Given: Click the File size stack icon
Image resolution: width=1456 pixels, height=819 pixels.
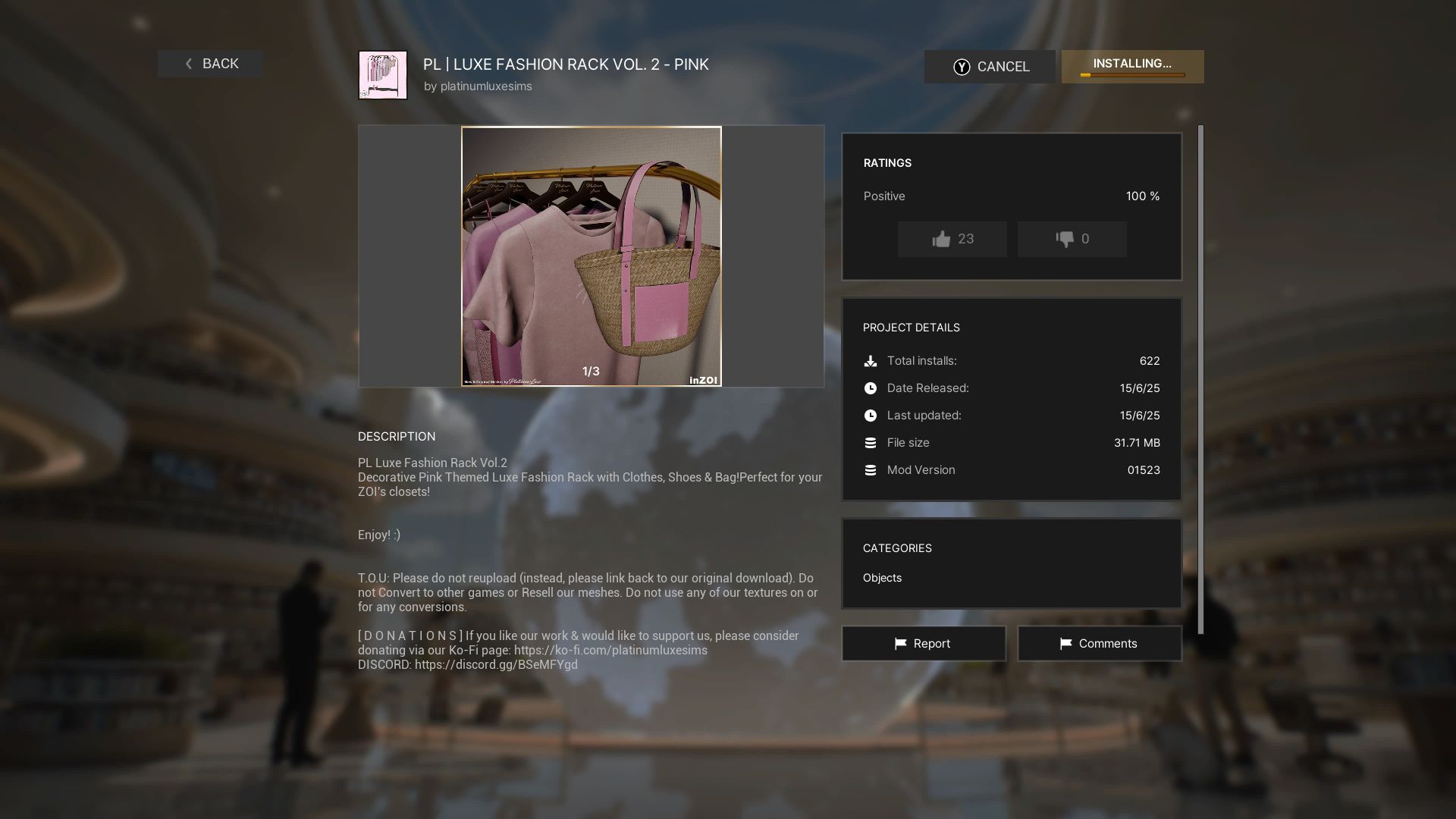Looking at the screenshot, I should [x=871, y=443].
